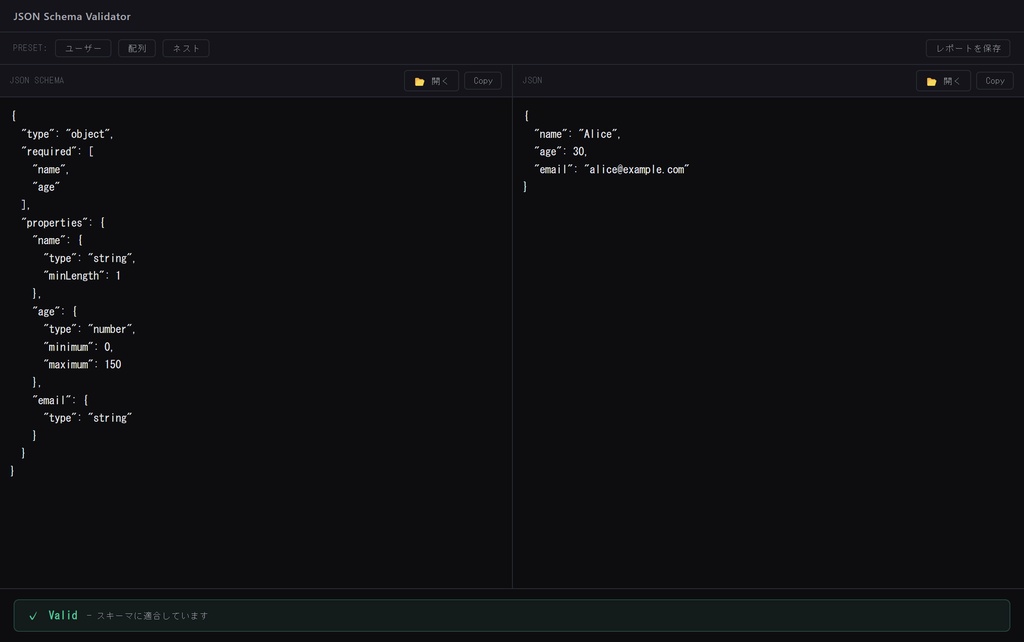Click the "minLength": 1 line
The width and height of the screenshot is (1024, 642).
click(x=82, y=276)
